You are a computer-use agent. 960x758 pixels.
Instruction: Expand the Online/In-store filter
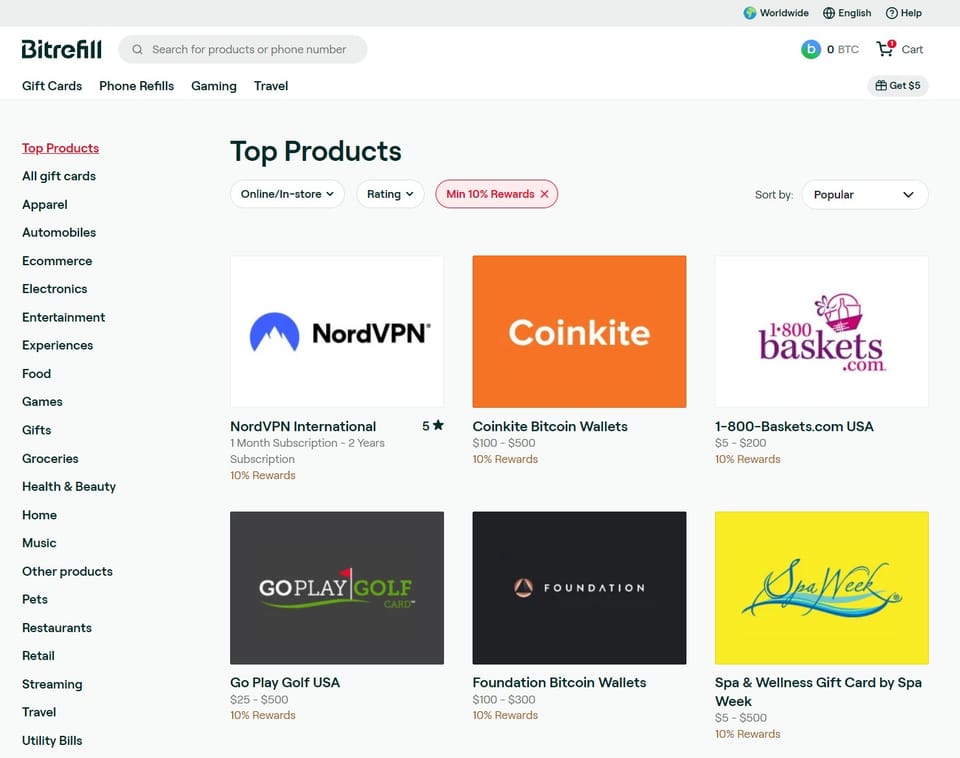[x=287, y=194]
